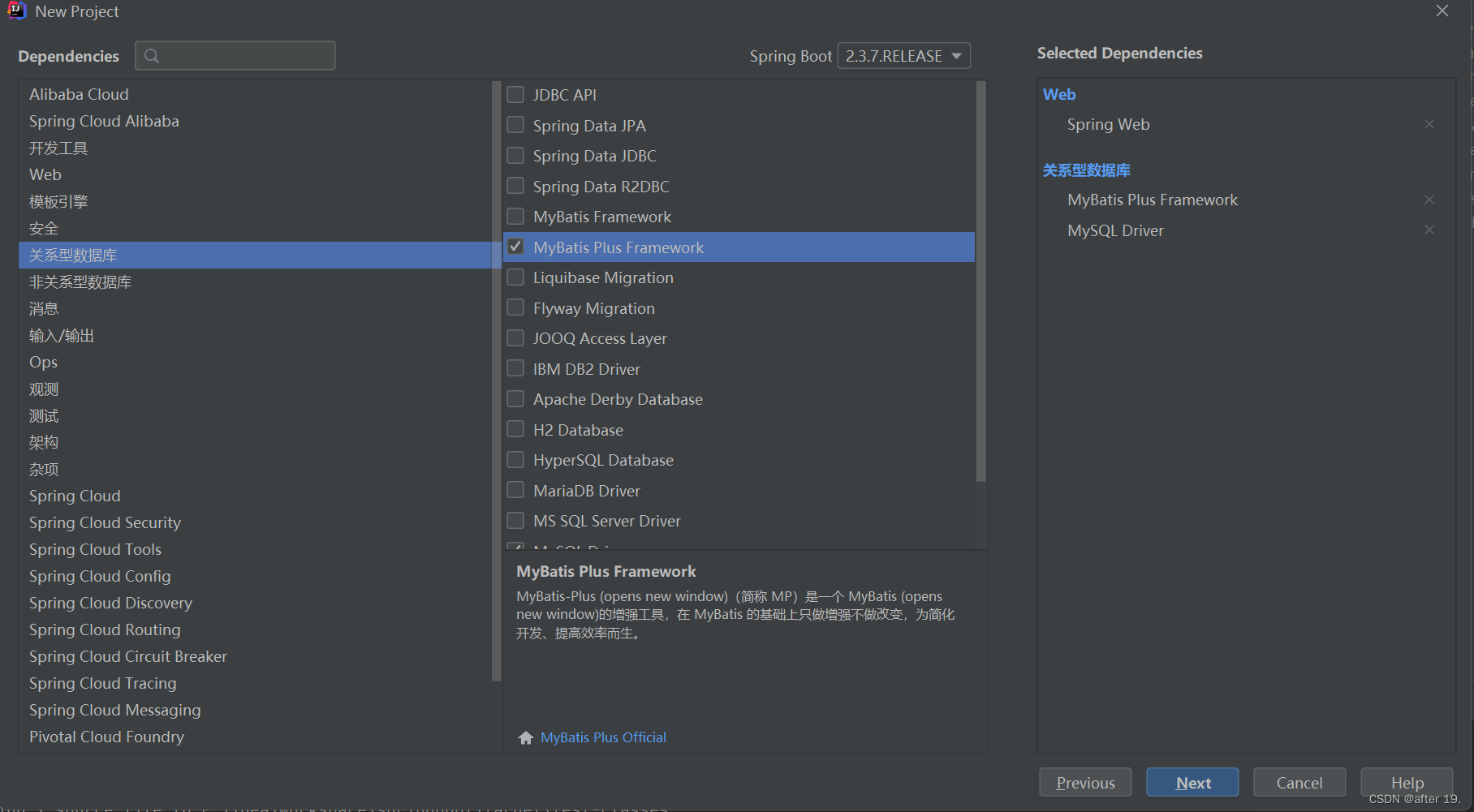Tick Liquibase Migration checkbox

click(515, 277)
